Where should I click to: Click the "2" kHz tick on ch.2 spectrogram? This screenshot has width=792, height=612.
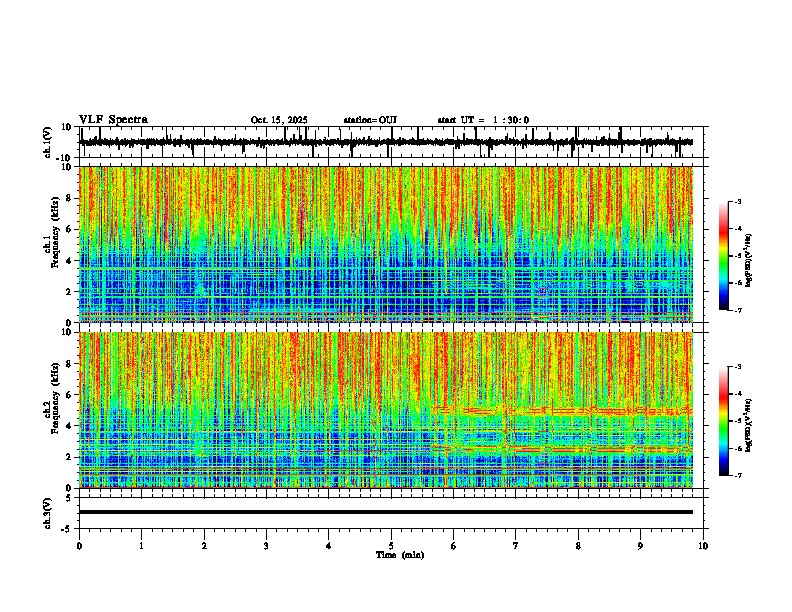pos(69,457)
